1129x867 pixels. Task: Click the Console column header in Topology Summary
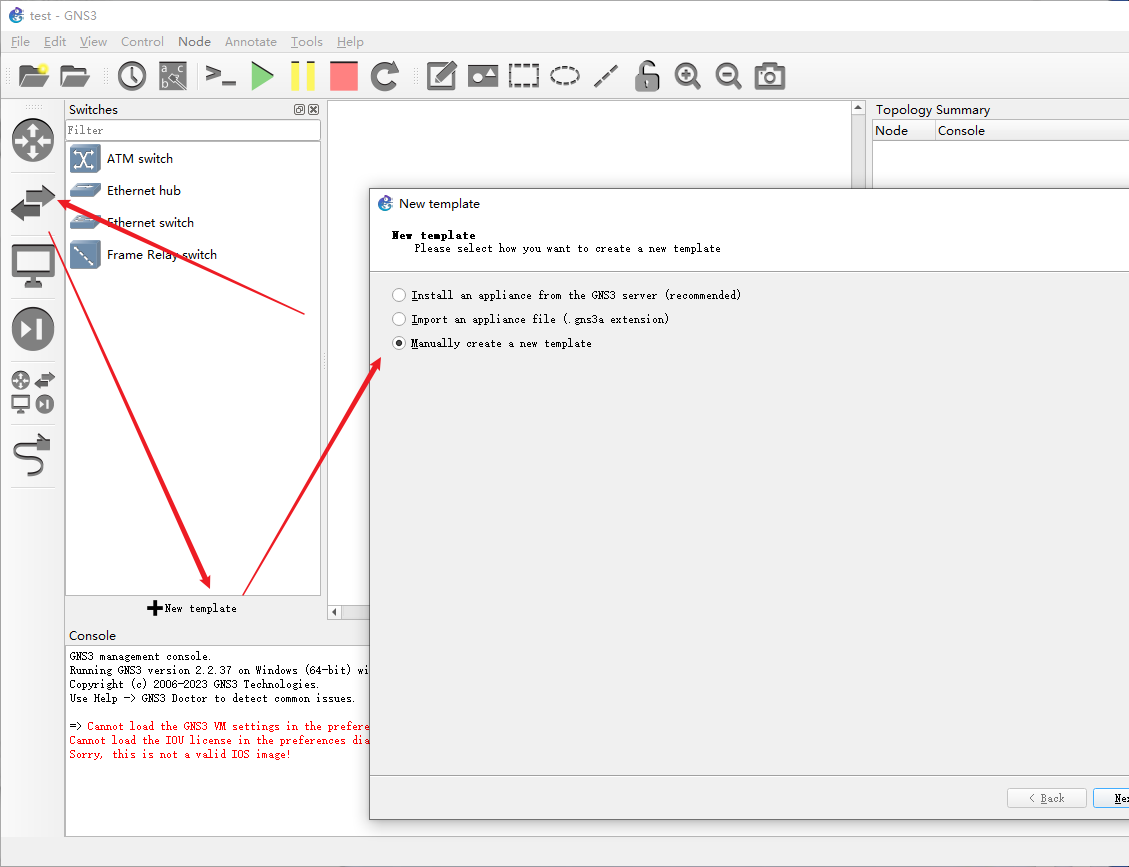(1032, 130)
